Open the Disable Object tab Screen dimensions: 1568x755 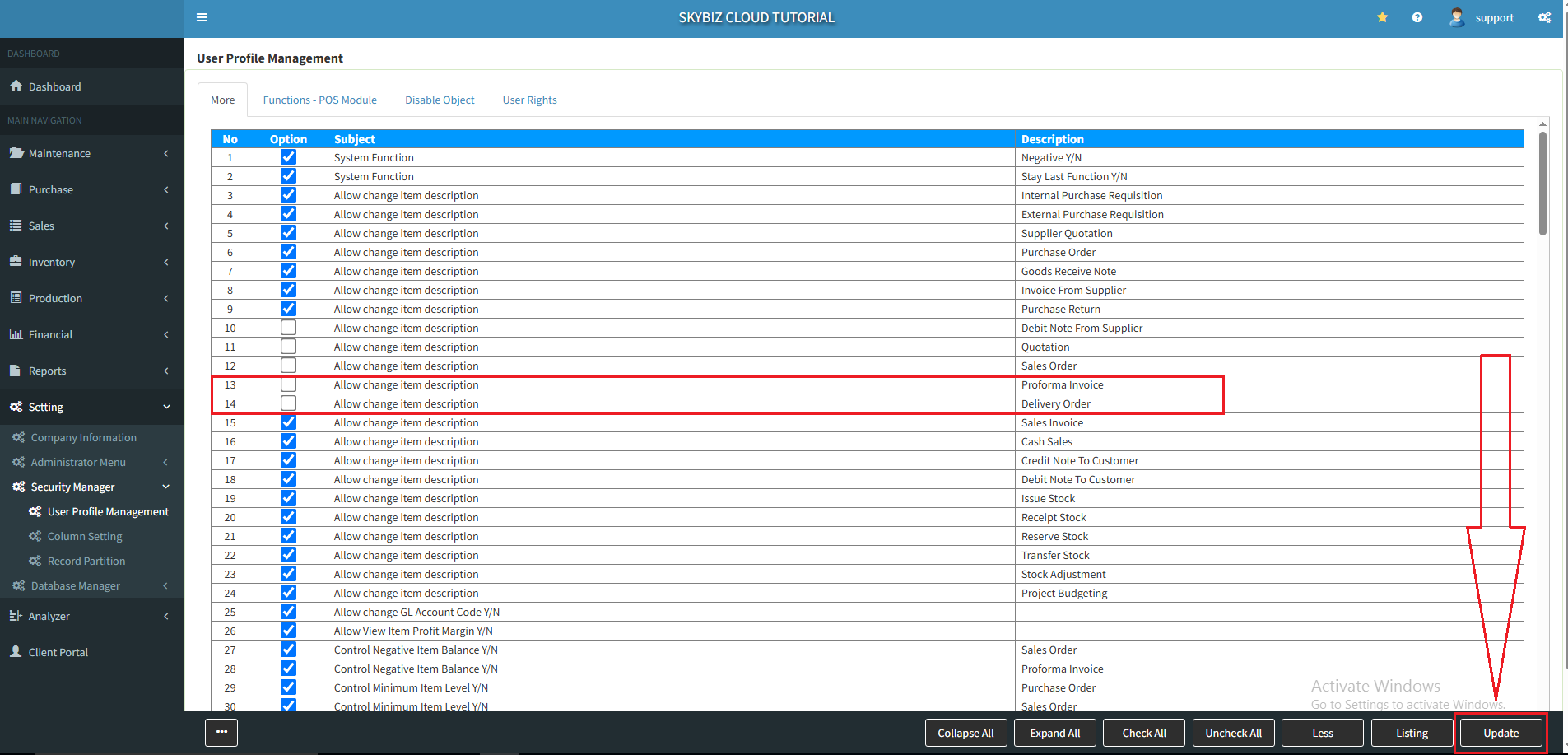tap(440, 100)
